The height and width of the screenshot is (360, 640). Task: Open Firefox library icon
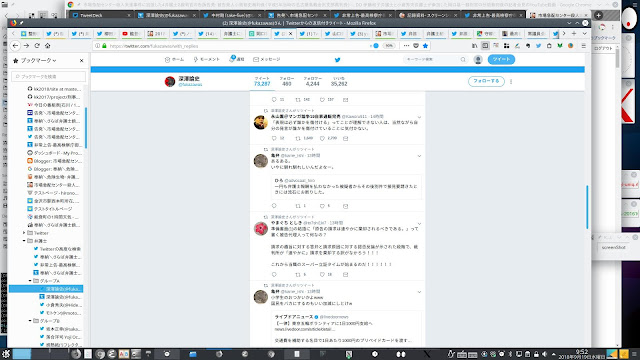(x=474, y=46)
